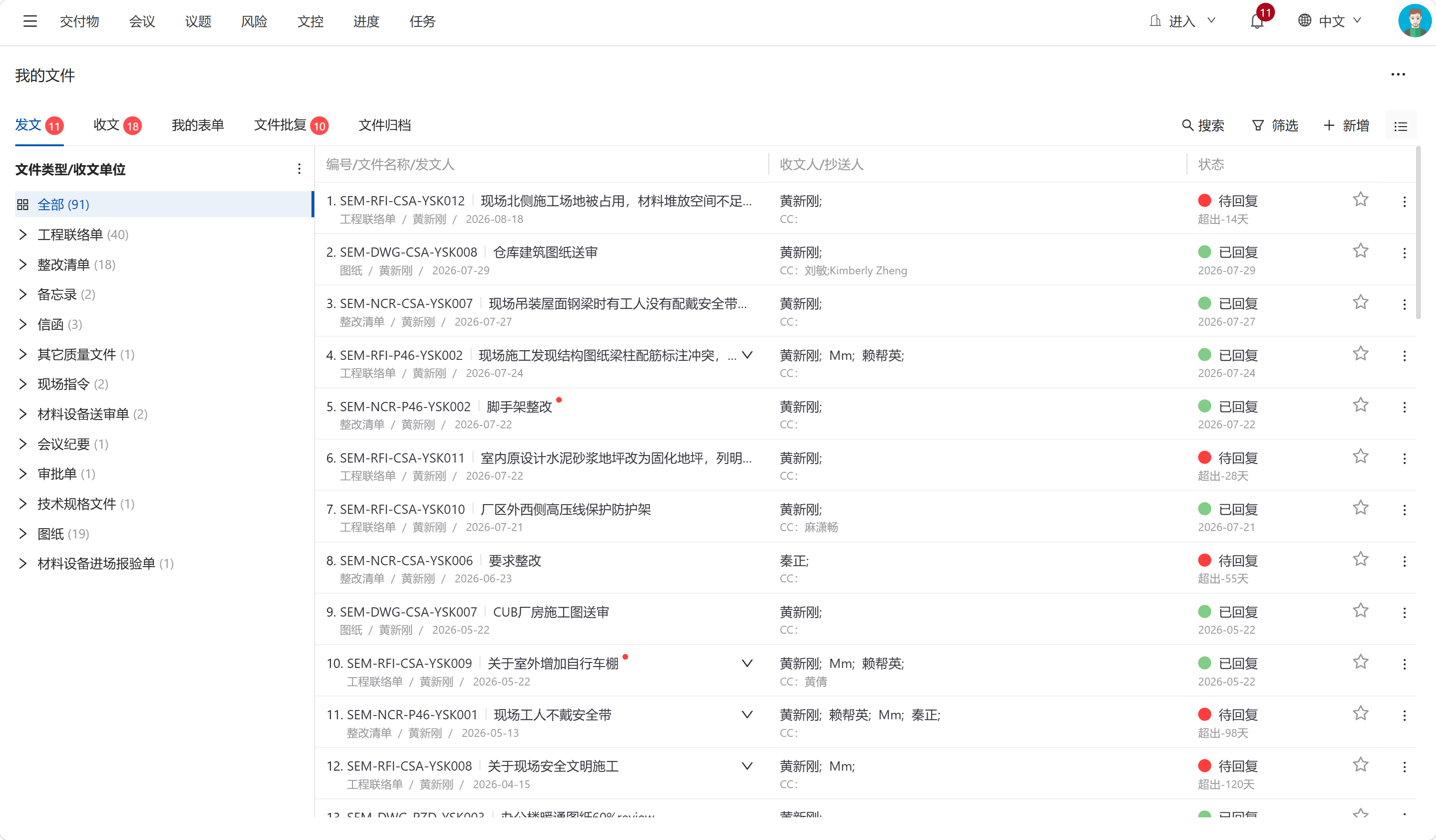This screenshot has width=1436, height=840.
Task: Open the 风险 top menu item
Action: click(x=254, y=21)
